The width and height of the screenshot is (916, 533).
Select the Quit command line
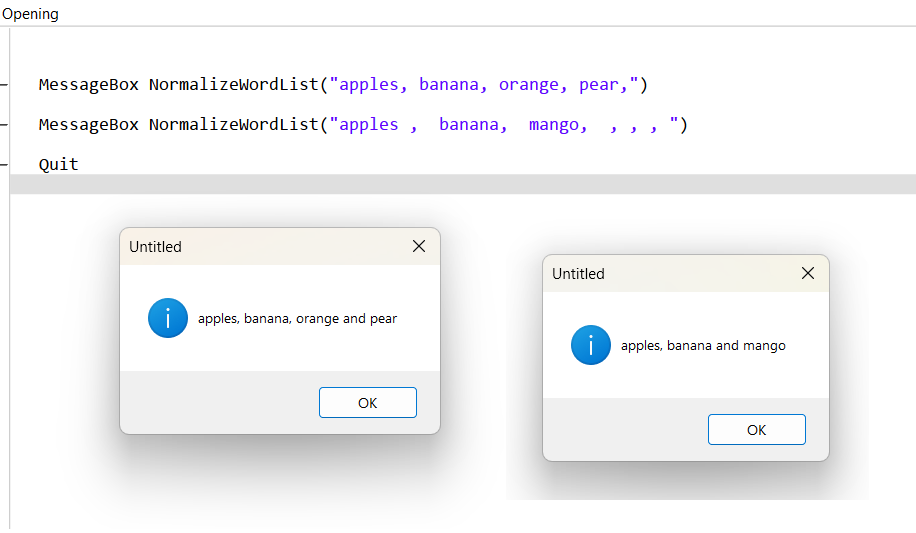click(x=58, y=164)
